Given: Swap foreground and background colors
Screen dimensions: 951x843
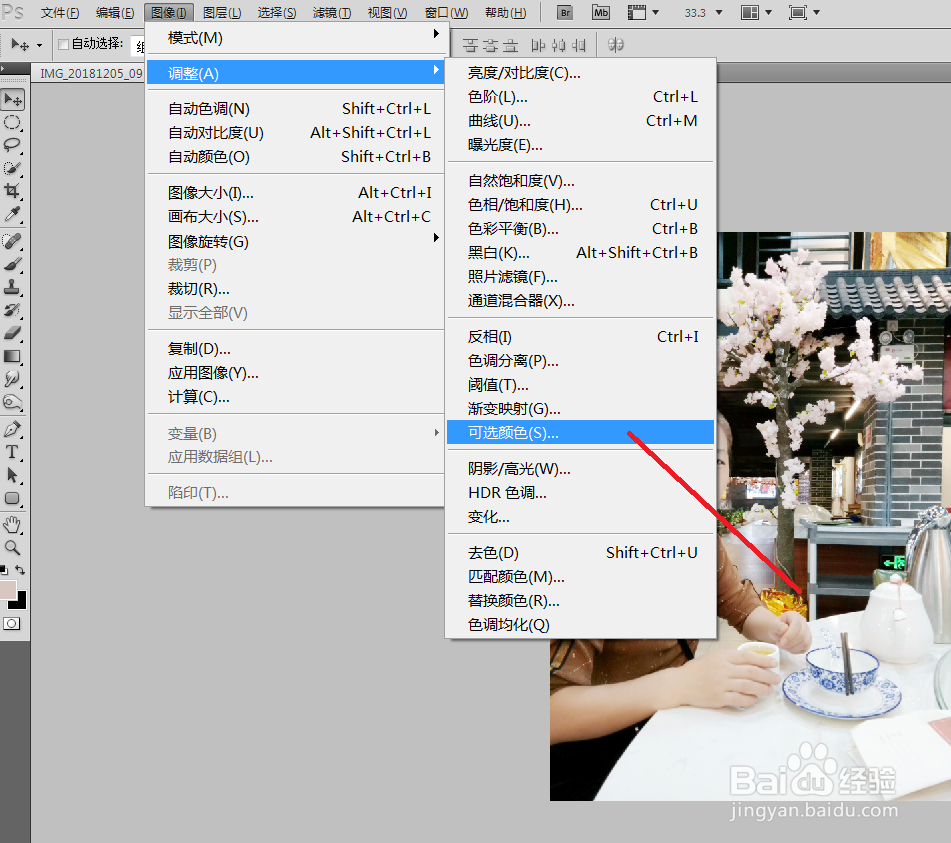Looking at the screenshot, I should (20, 570).
